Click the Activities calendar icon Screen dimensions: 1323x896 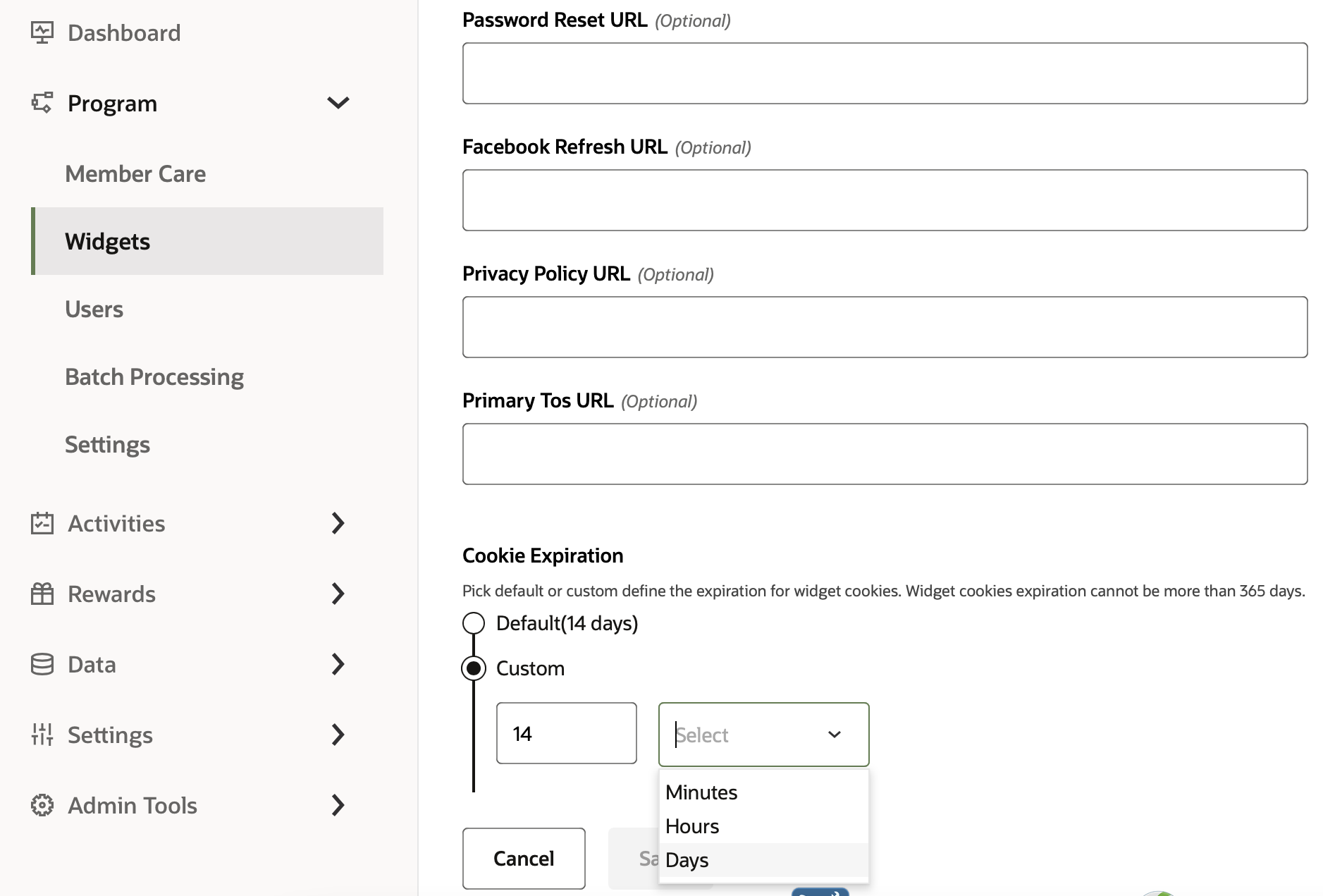coord(42,523)
